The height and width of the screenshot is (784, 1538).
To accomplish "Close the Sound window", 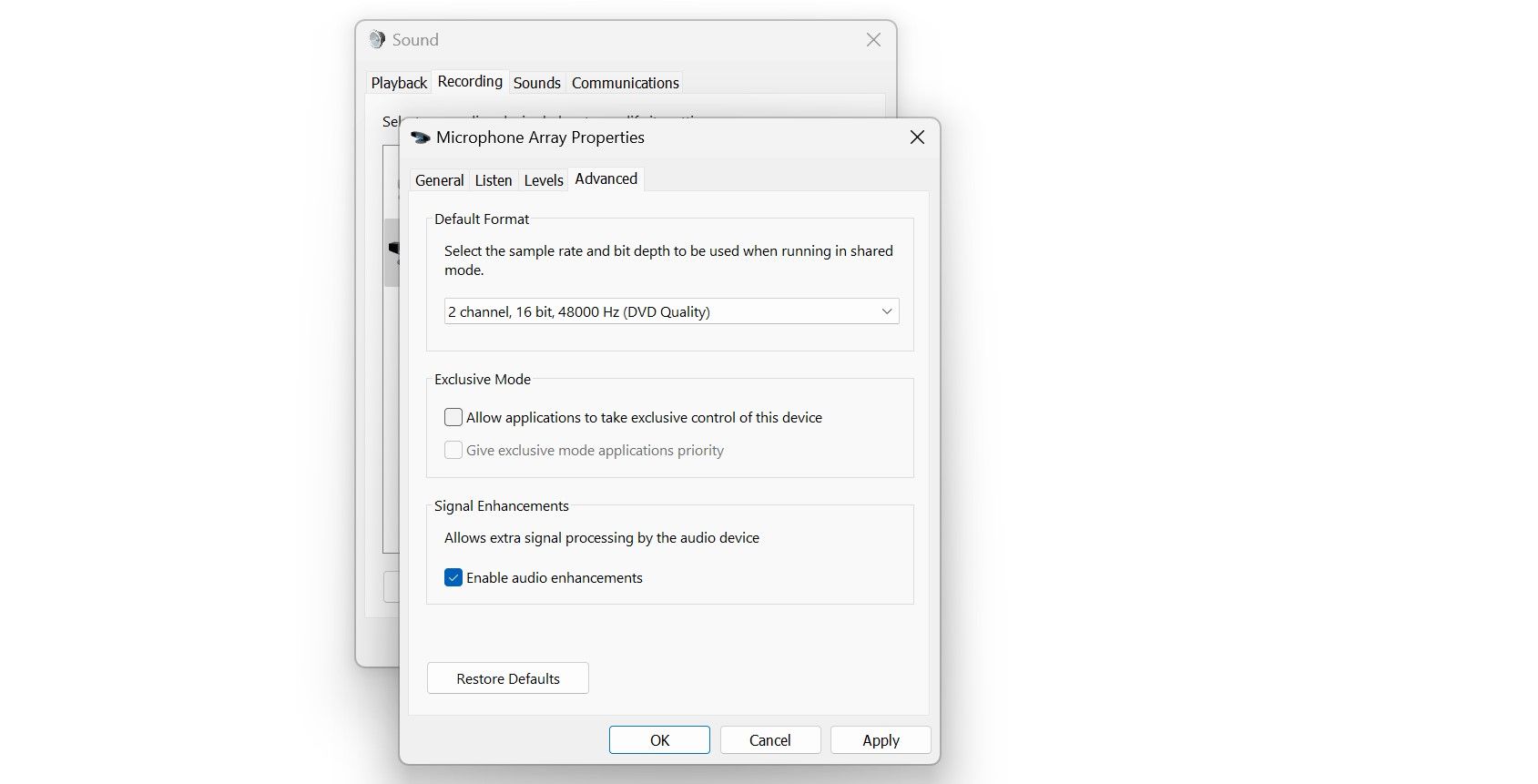I will click(x=873, y=40).
